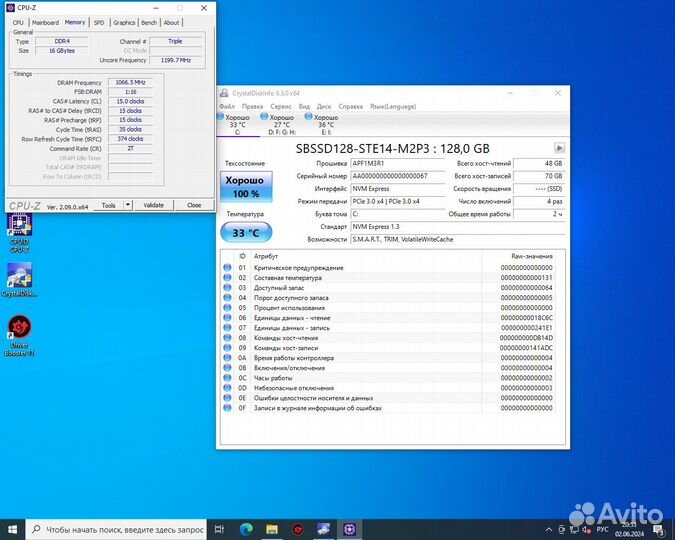Image resolution: width=675 pixels, height=540 pixels.
Task: Open the SPD tab in CPU-Z
Action: tap(99, 22)
